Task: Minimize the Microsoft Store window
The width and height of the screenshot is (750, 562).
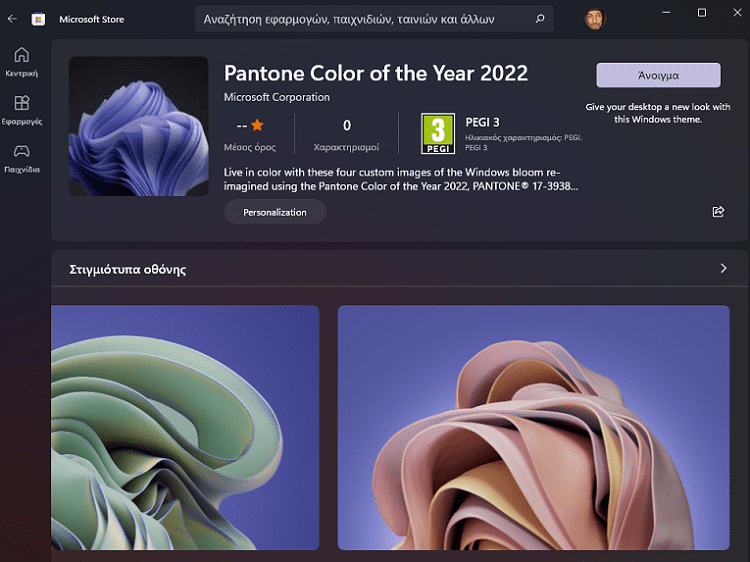Action: pos(666,13)
